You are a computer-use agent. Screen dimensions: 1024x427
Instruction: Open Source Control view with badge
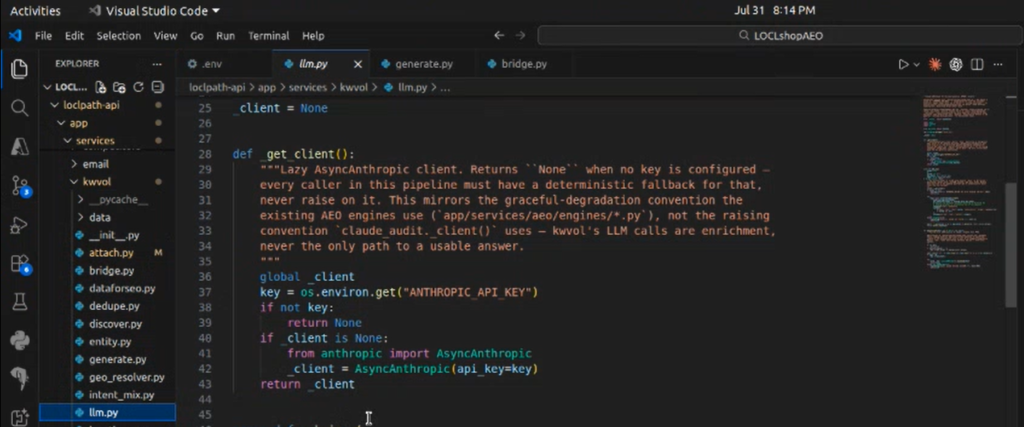pyautogui.click(x=20, y=187)
